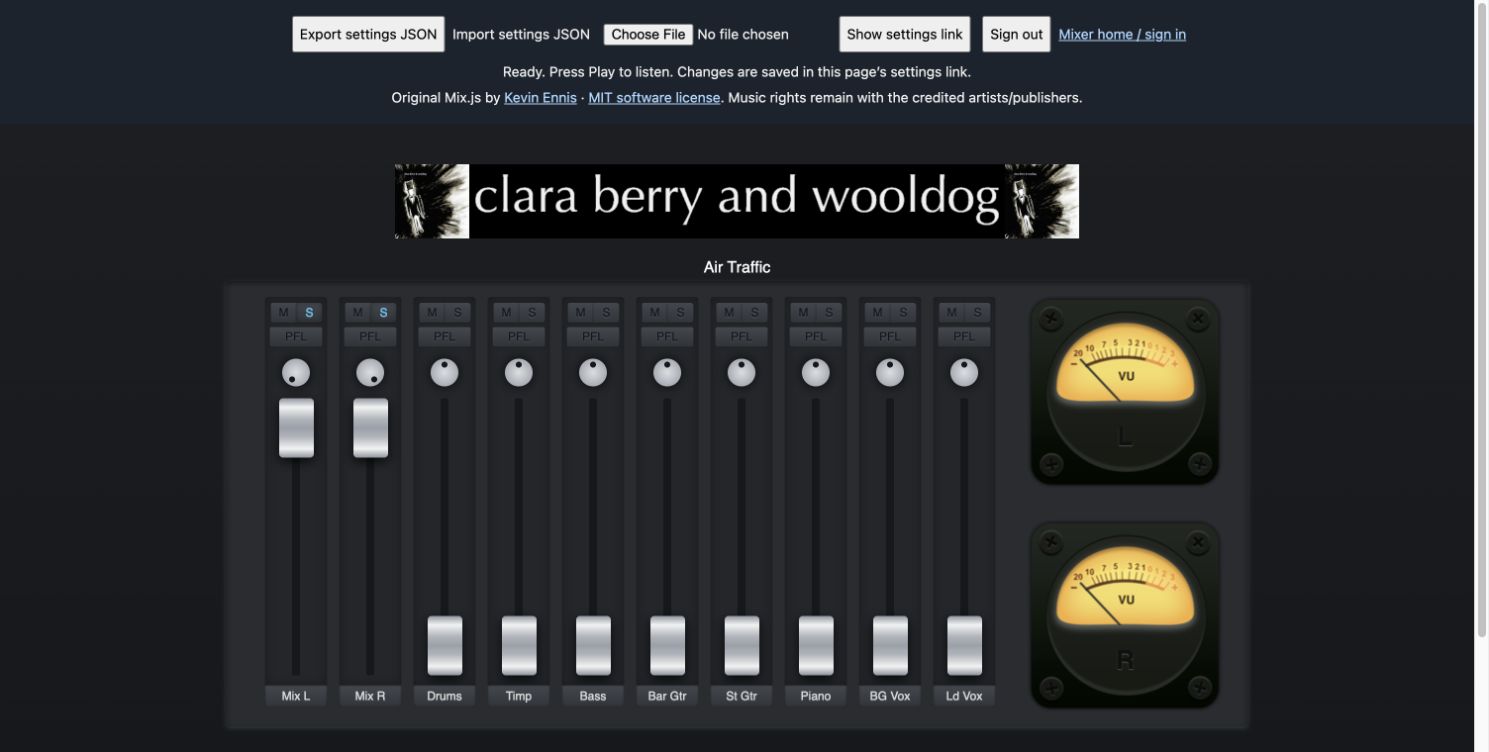Mute the Mix L channel
Viewport: 1489px width, 752px height.
pyautogui.click(x=283, y=312)
